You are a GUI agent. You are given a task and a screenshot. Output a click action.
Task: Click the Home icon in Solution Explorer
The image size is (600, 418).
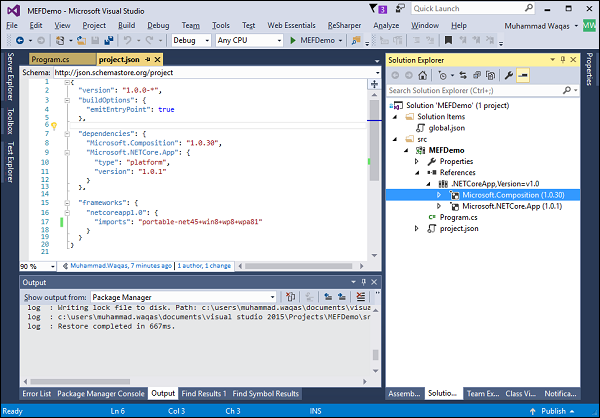[423, 75]
